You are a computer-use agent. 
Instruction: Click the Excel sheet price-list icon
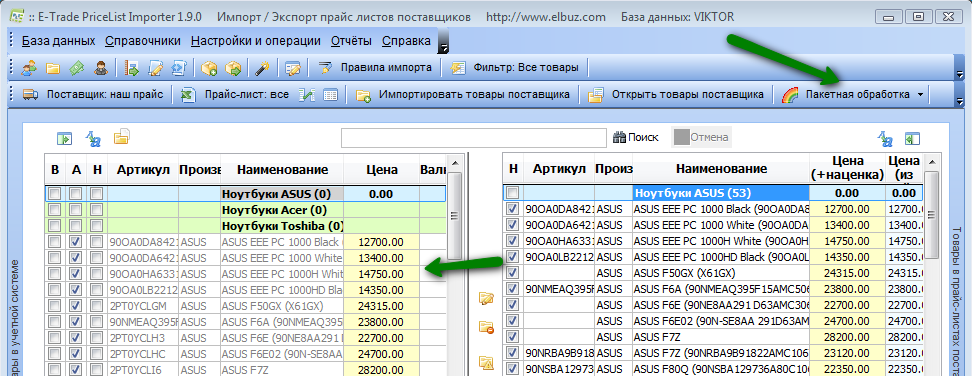tap(187, 95)
